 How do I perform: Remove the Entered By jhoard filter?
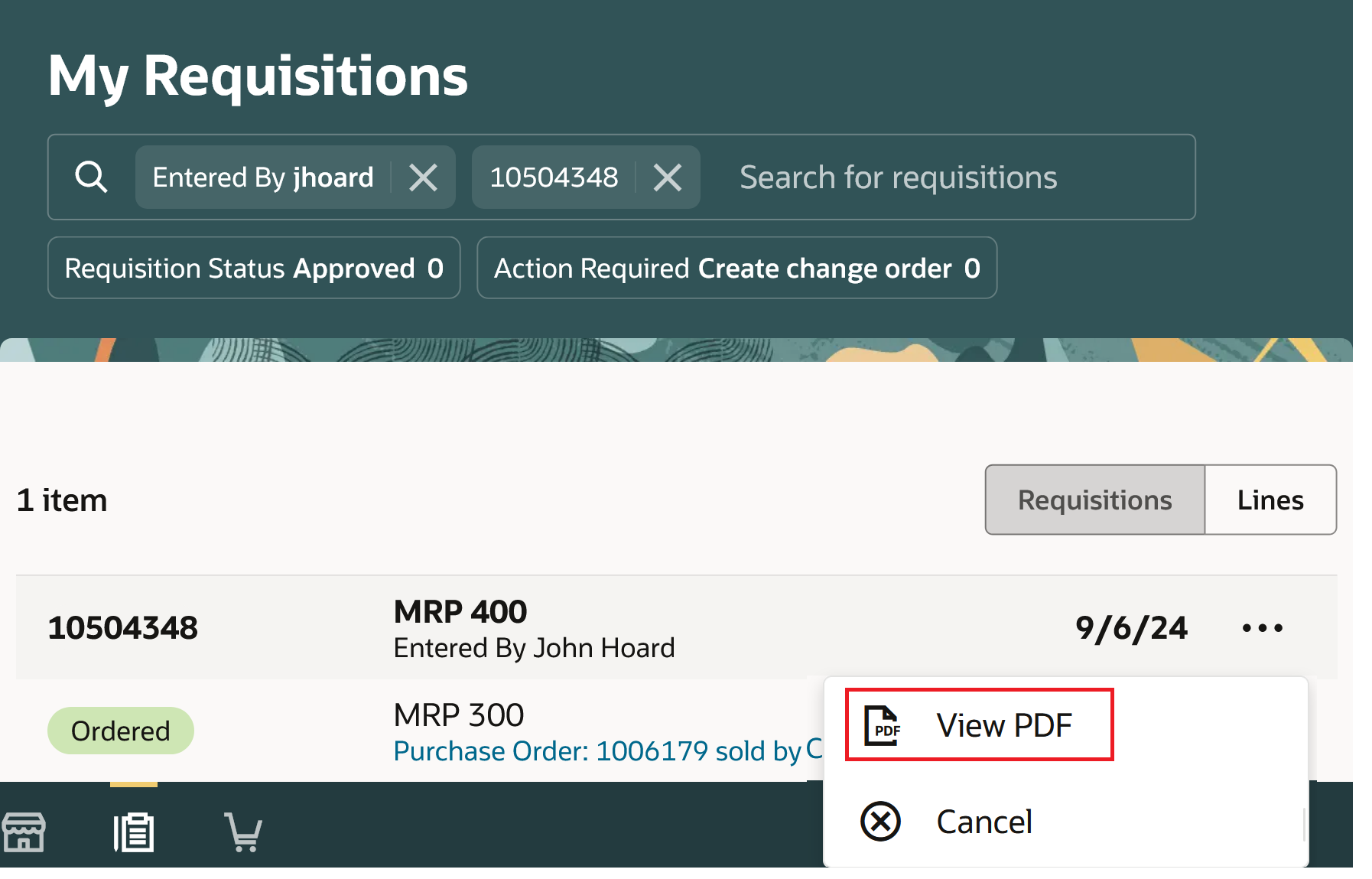click(423, 177)
